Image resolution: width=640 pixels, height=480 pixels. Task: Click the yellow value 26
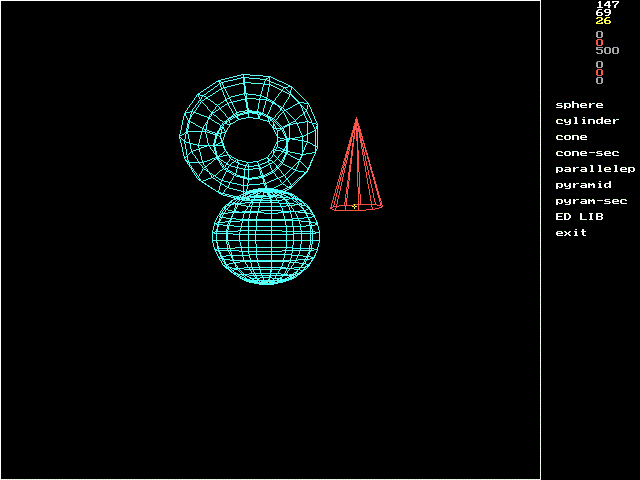tap(603, 21)
